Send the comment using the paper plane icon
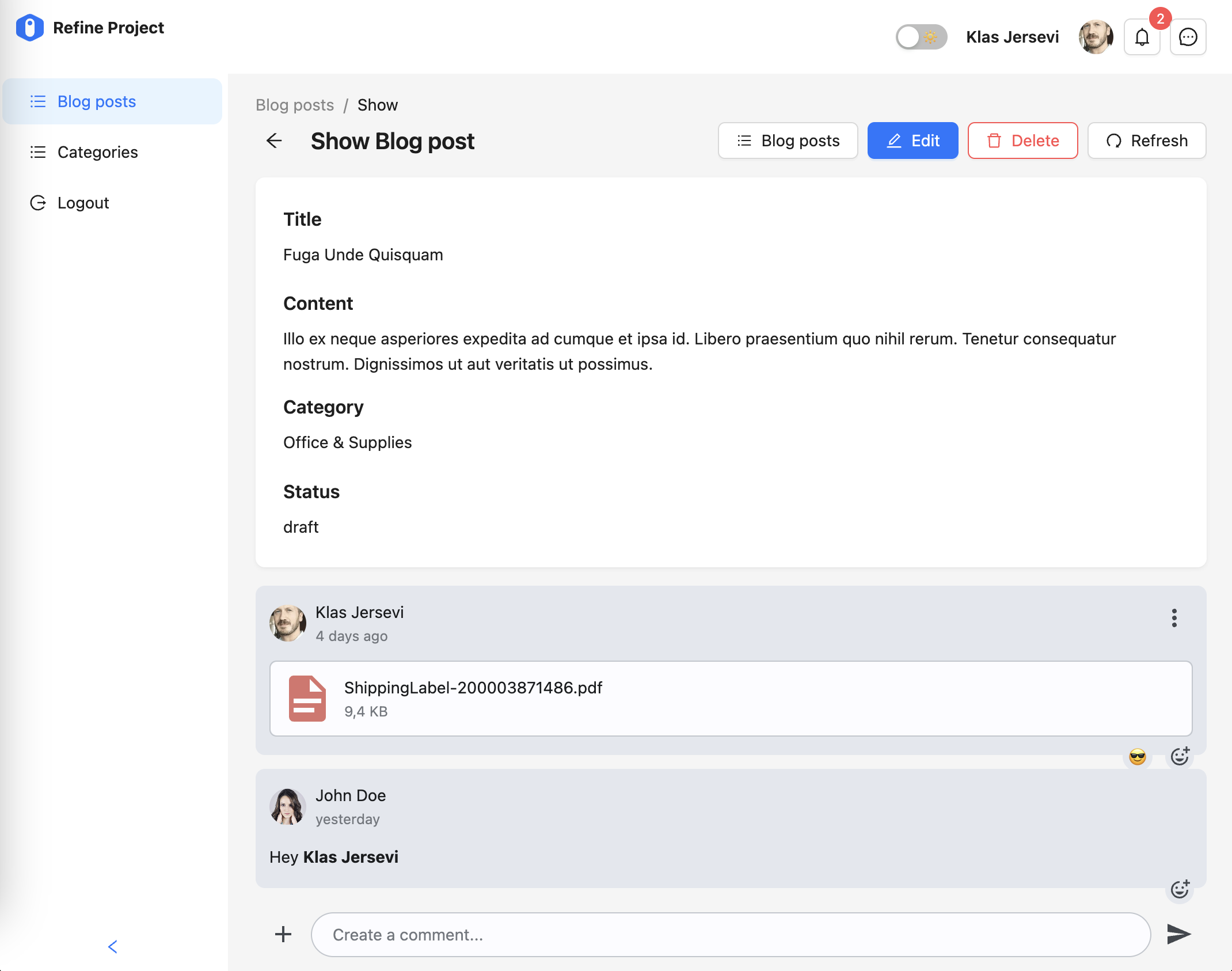Image resolution: width=1232 pixels, height=971 pixels. (x=1179, y=934)
